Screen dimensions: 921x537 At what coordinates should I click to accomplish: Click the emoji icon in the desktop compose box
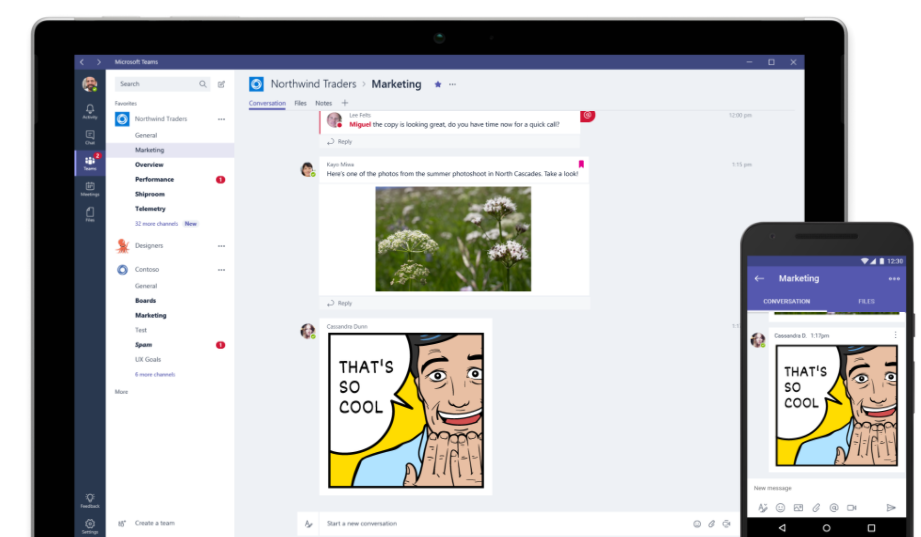point(697,524)
